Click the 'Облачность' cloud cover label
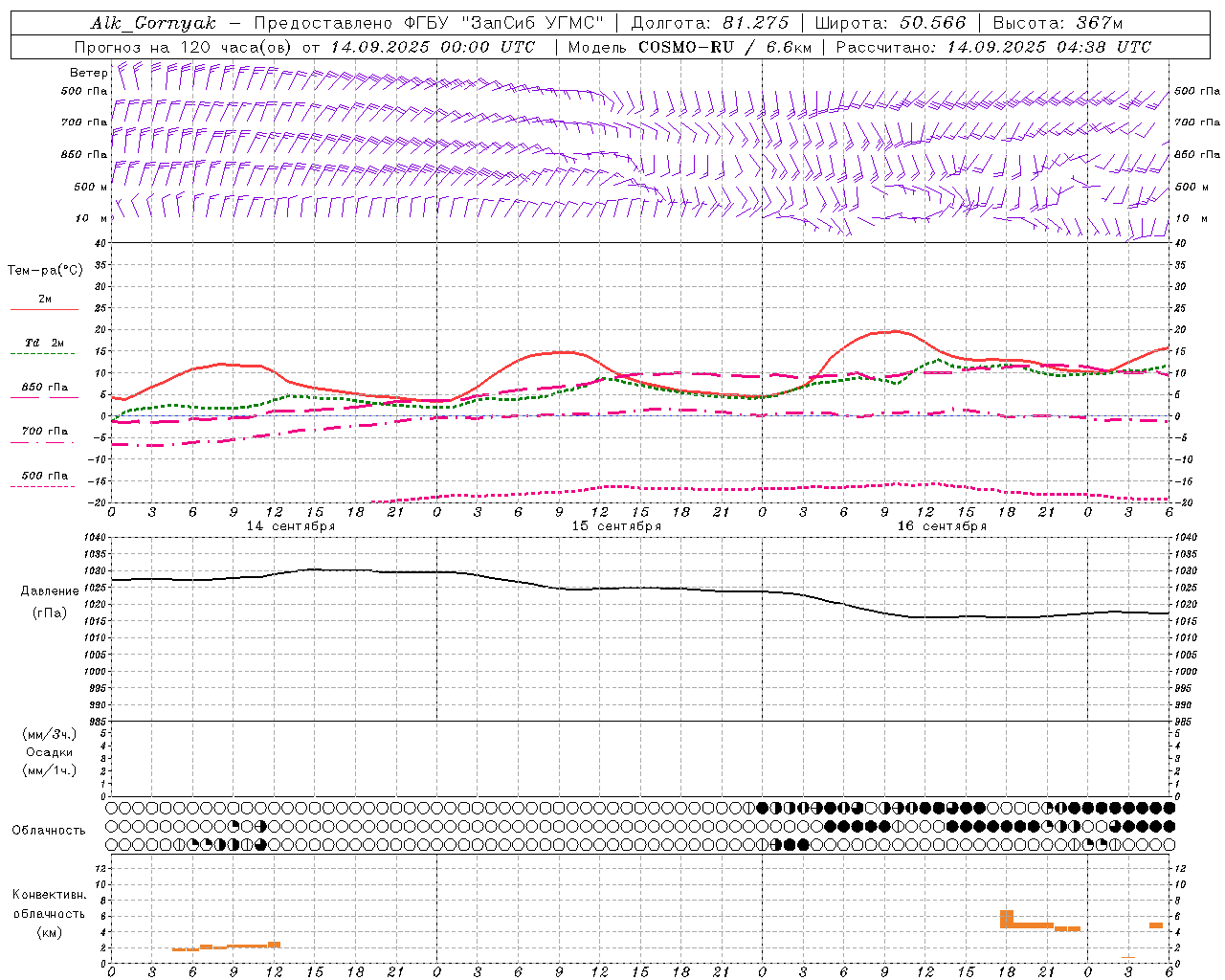Viewport: 1225px width, 980px height. click(x=49, y=831)
